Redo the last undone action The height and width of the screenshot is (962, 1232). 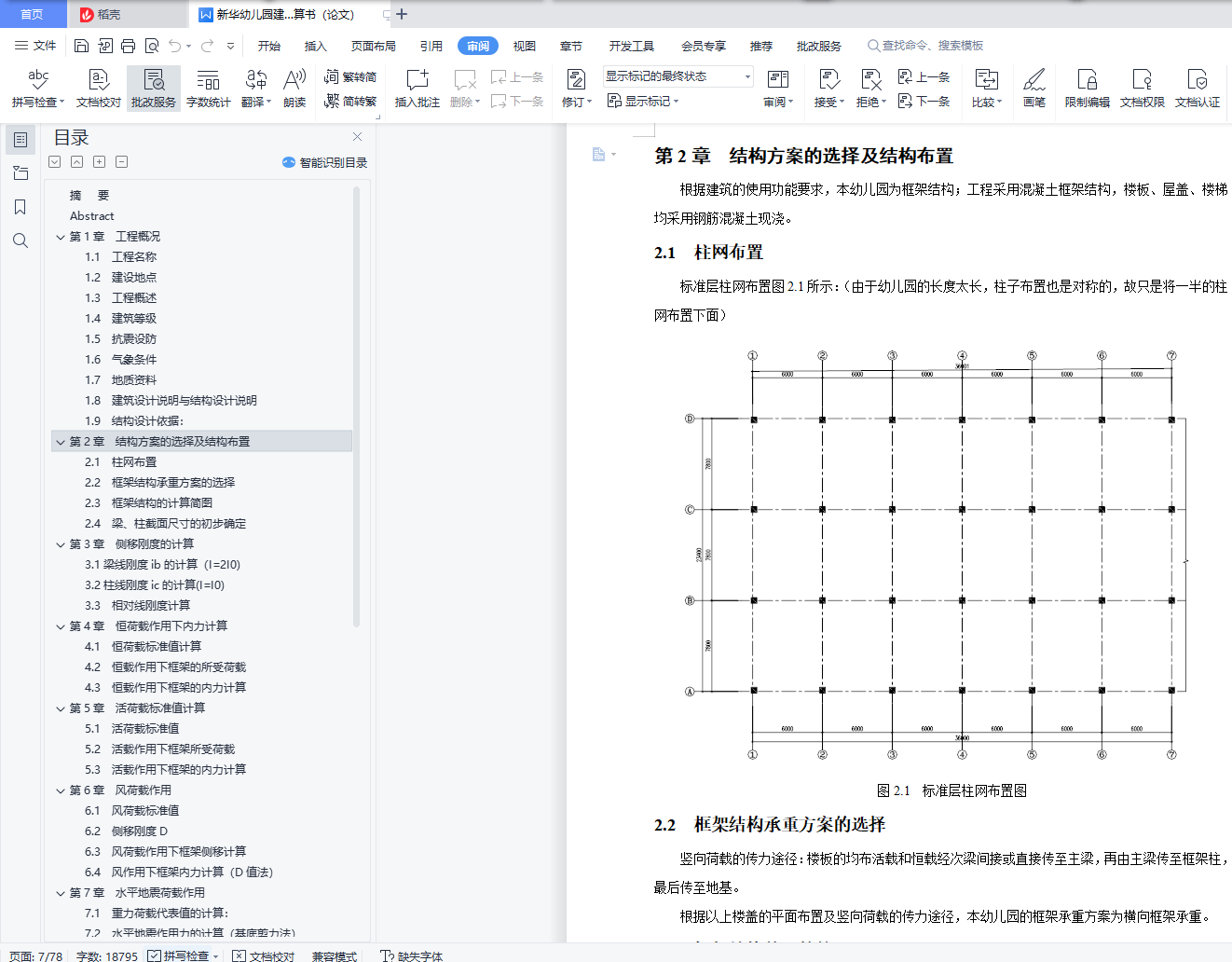tap(207, 46)
